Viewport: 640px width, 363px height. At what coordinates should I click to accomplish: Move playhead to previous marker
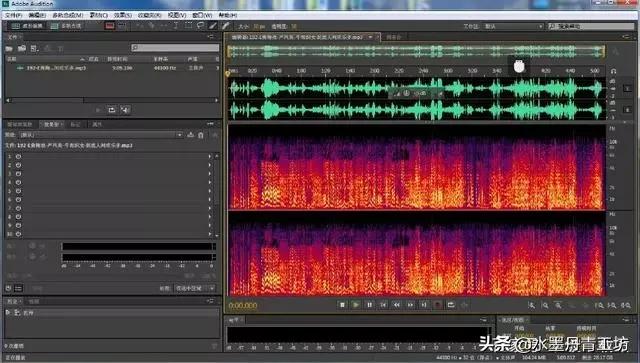coord(383,305)
